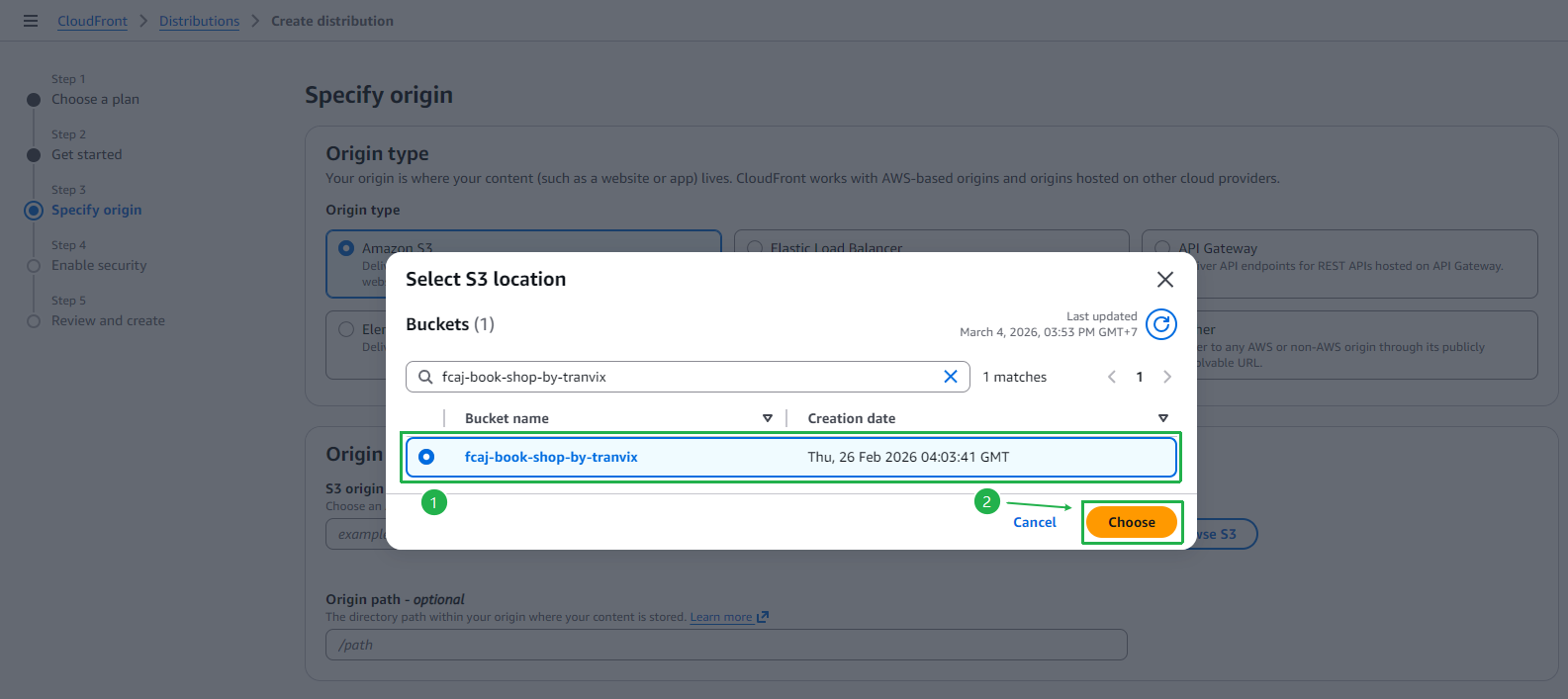The width and height of the screenshot is (1568, 699).
Task: Go to previous page of bucket results
Action: point(1112,377)
